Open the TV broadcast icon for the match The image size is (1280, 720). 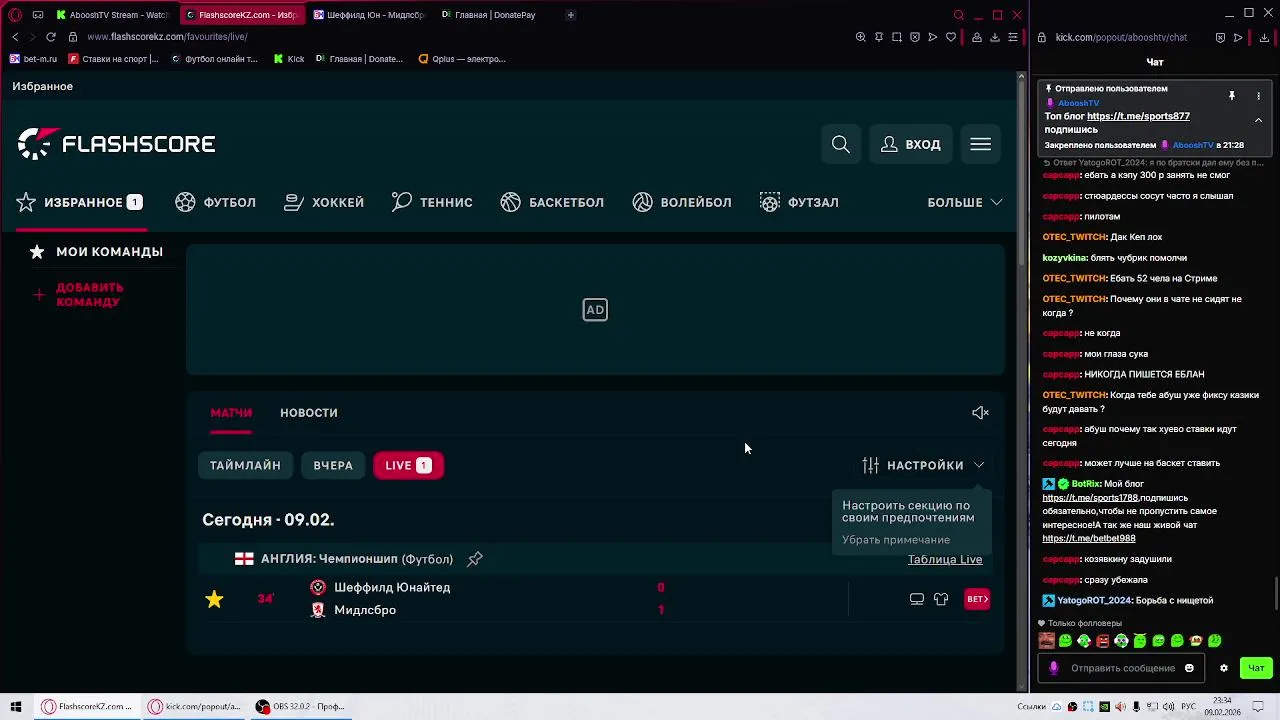point(917,599)
